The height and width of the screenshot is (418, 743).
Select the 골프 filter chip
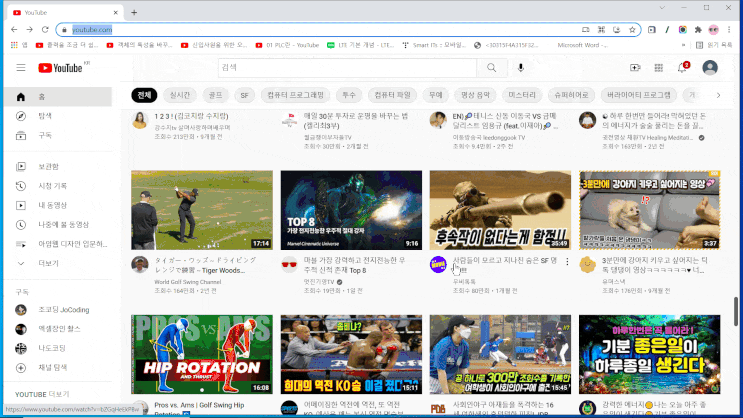pos(216,95)
